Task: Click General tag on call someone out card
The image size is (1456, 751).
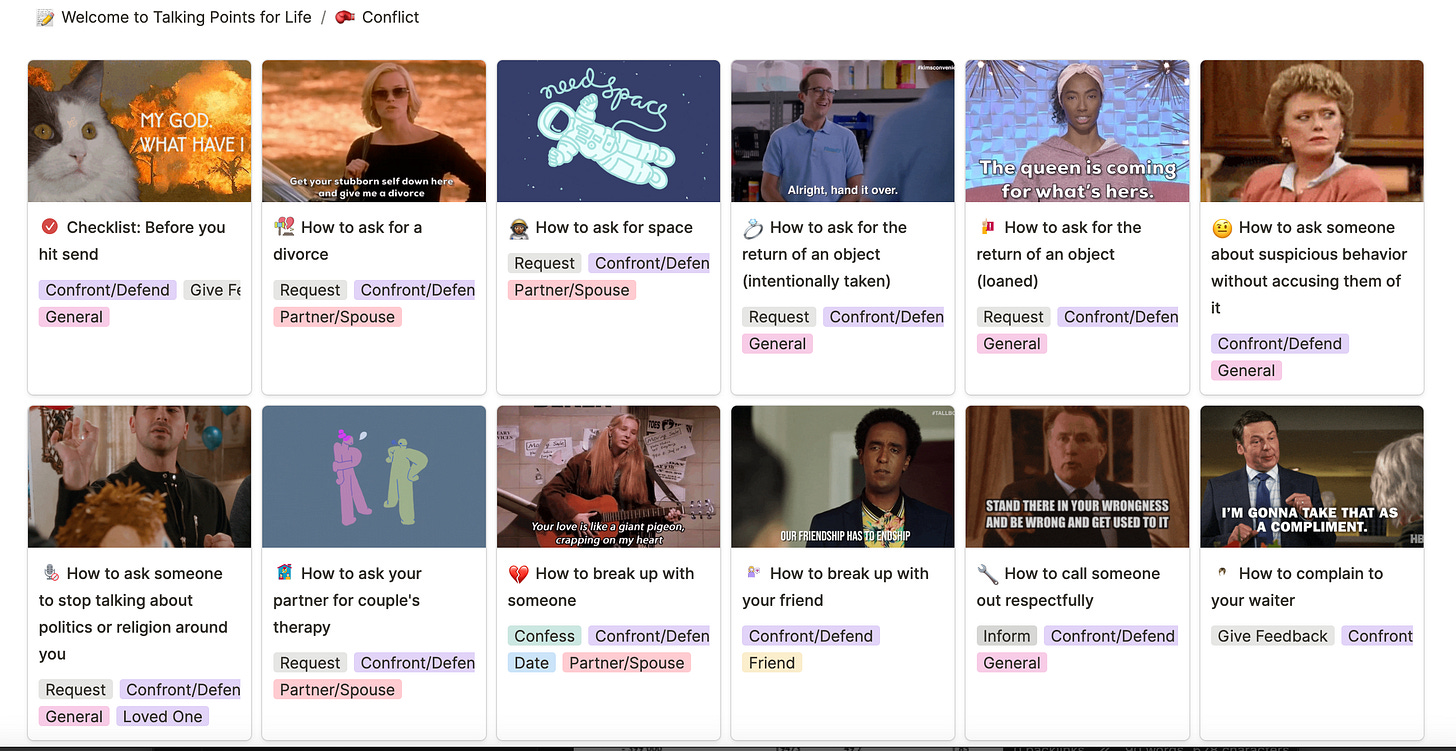Action: [x=1012, y=663]
